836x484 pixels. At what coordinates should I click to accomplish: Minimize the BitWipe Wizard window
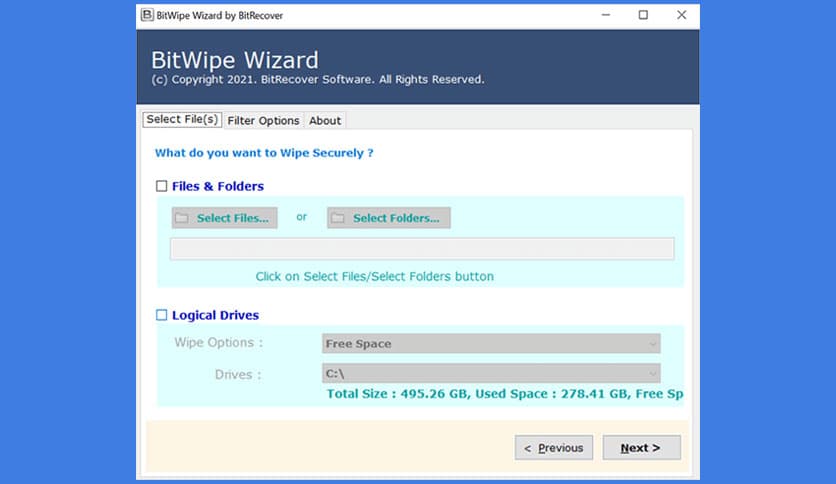tap(606, 15)
